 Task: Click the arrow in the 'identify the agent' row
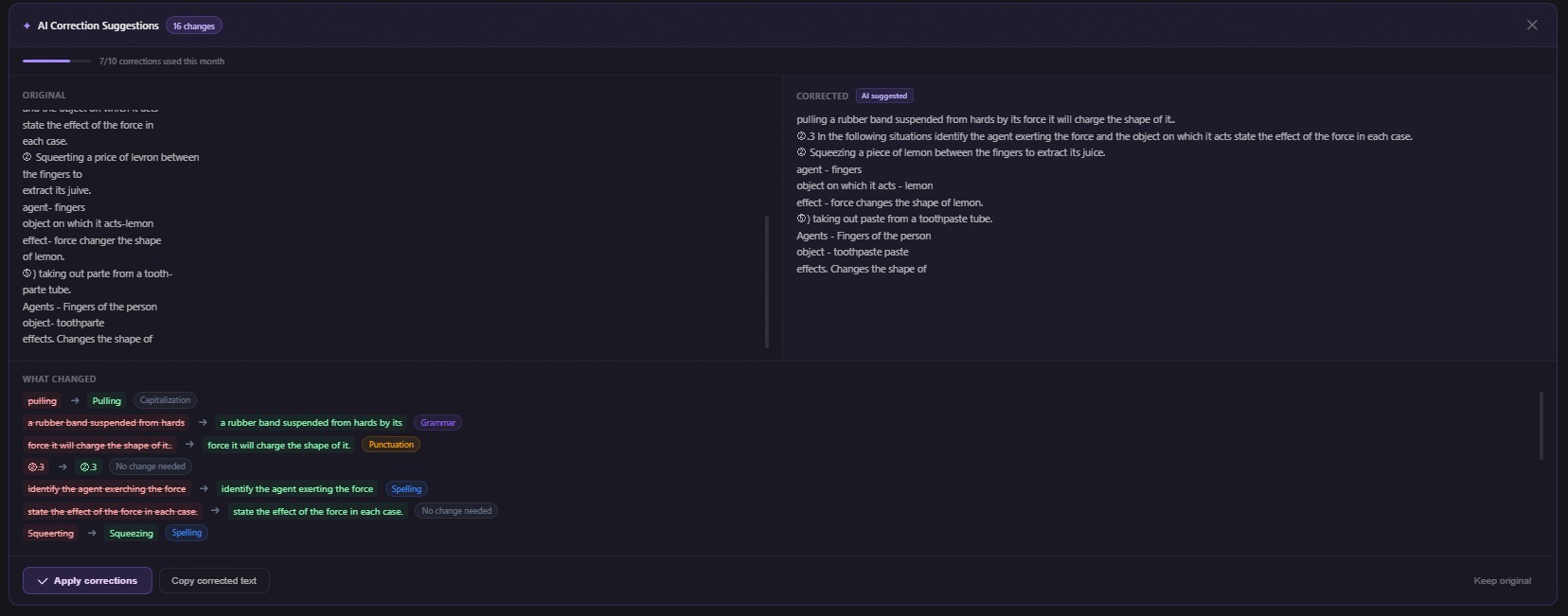[205, 489]
